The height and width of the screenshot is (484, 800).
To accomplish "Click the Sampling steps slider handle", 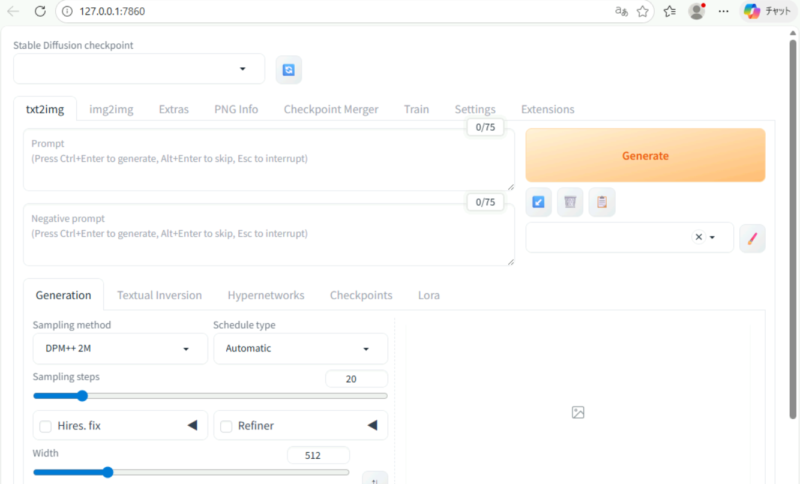I will point(83,396).
